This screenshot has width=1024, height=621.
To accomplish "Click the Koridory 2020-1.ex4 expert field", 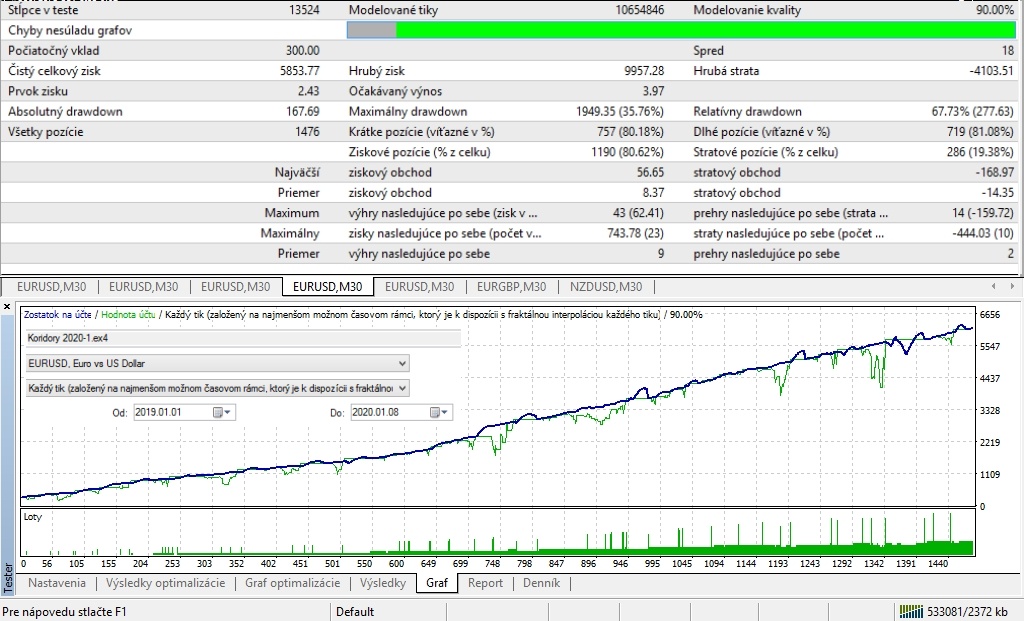I will pos(243,338).
